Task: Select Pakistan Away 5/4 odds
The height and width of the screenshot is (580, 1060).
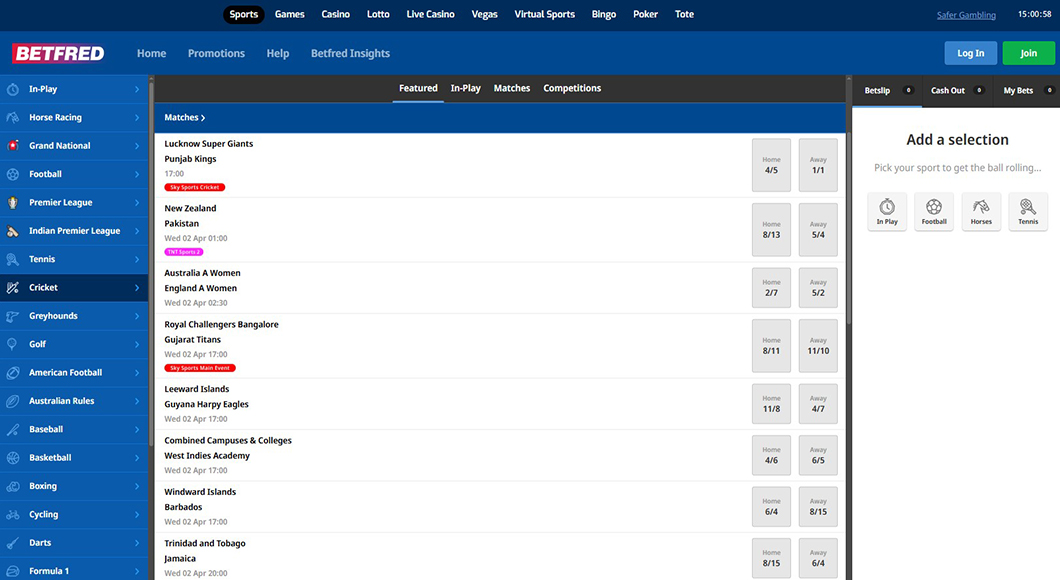Action: (818, 230)
